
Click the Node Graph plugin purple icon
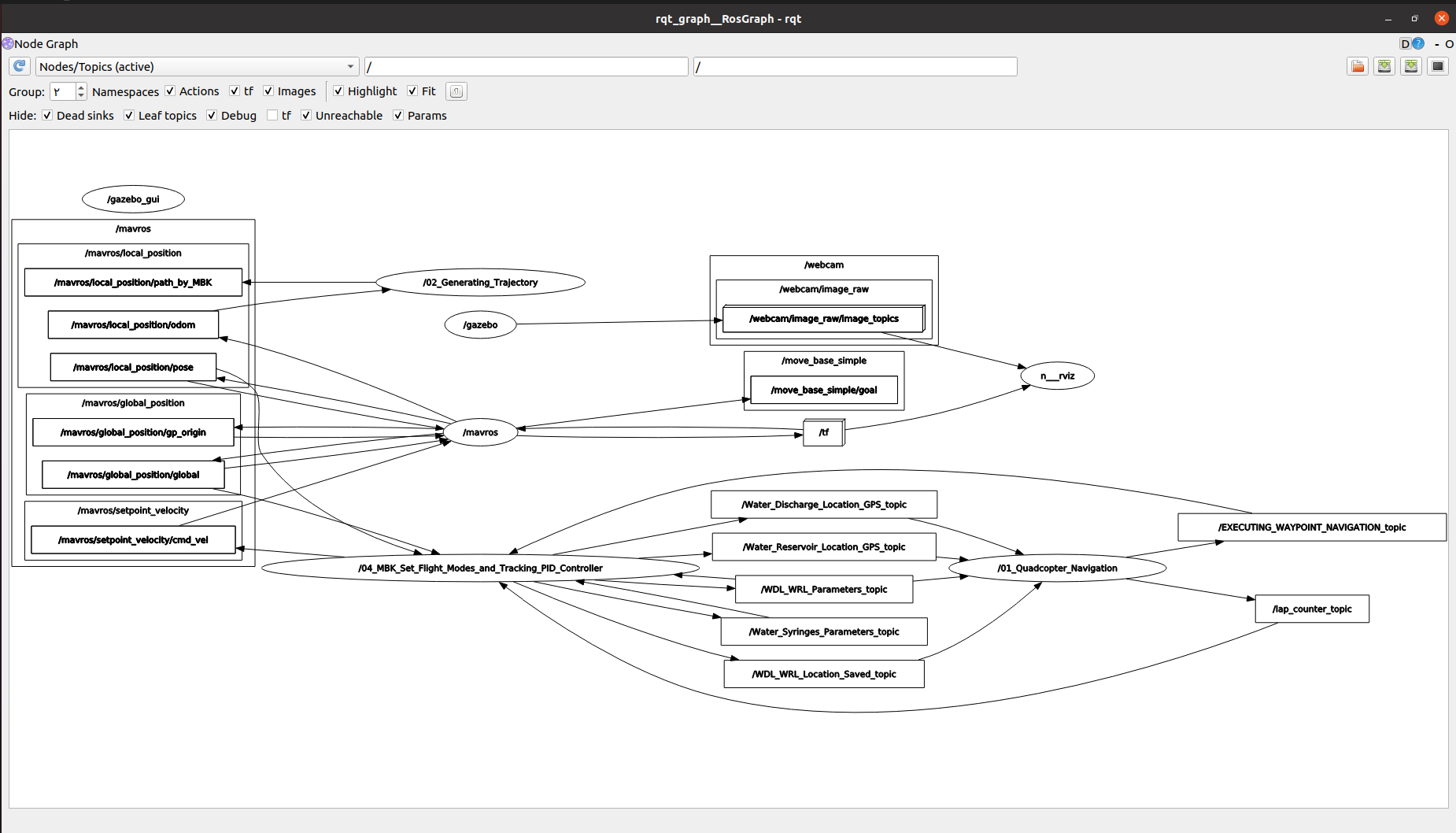click(x=8, y=43)
